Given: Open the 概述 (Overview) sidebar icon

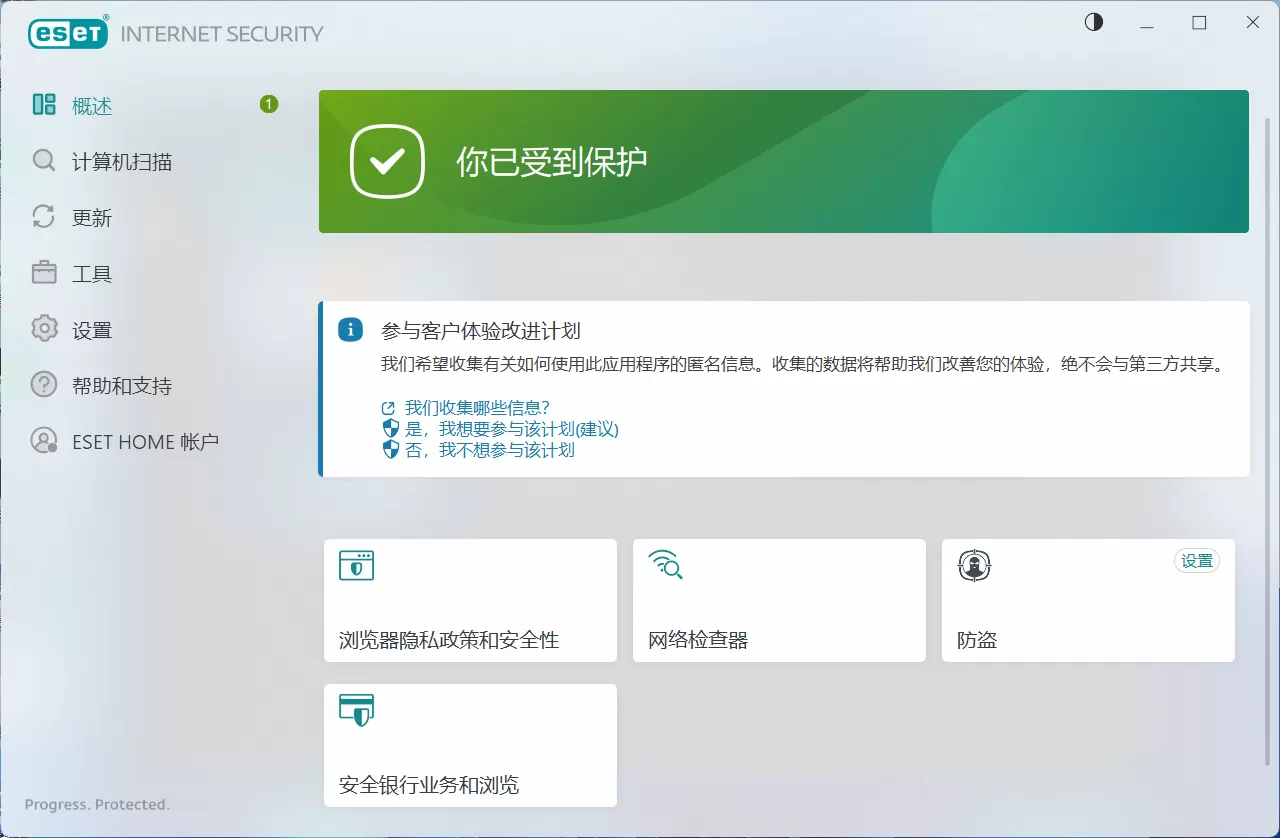Looking at the screenshot, I should tap(44, 105).
